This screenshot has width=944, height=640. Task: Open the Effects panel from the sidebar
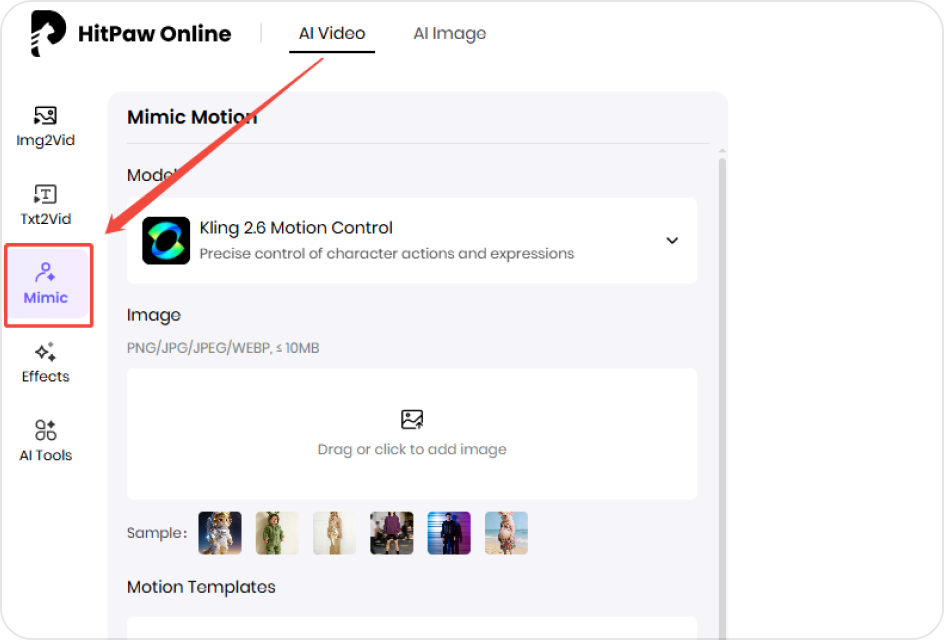pyautogui.click(x=45, y=362)
